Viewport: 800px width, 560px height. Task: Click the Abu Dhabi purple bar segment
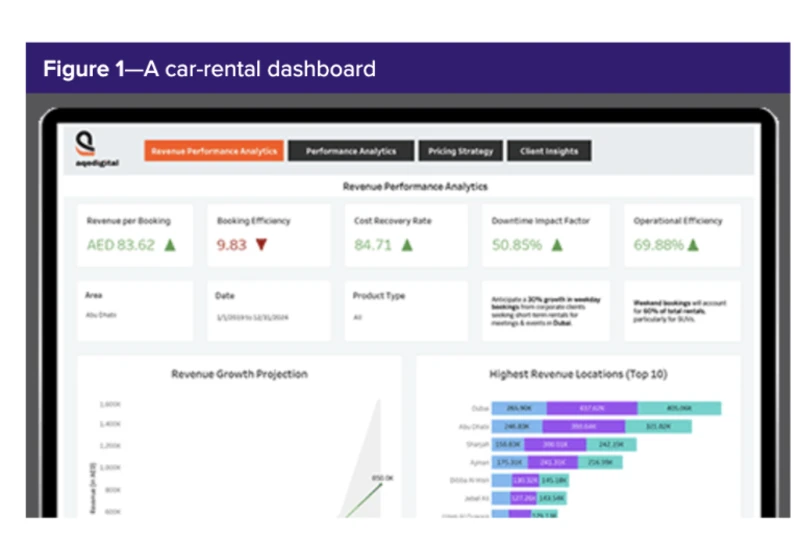pyautogui.click(x=584, y=426)
